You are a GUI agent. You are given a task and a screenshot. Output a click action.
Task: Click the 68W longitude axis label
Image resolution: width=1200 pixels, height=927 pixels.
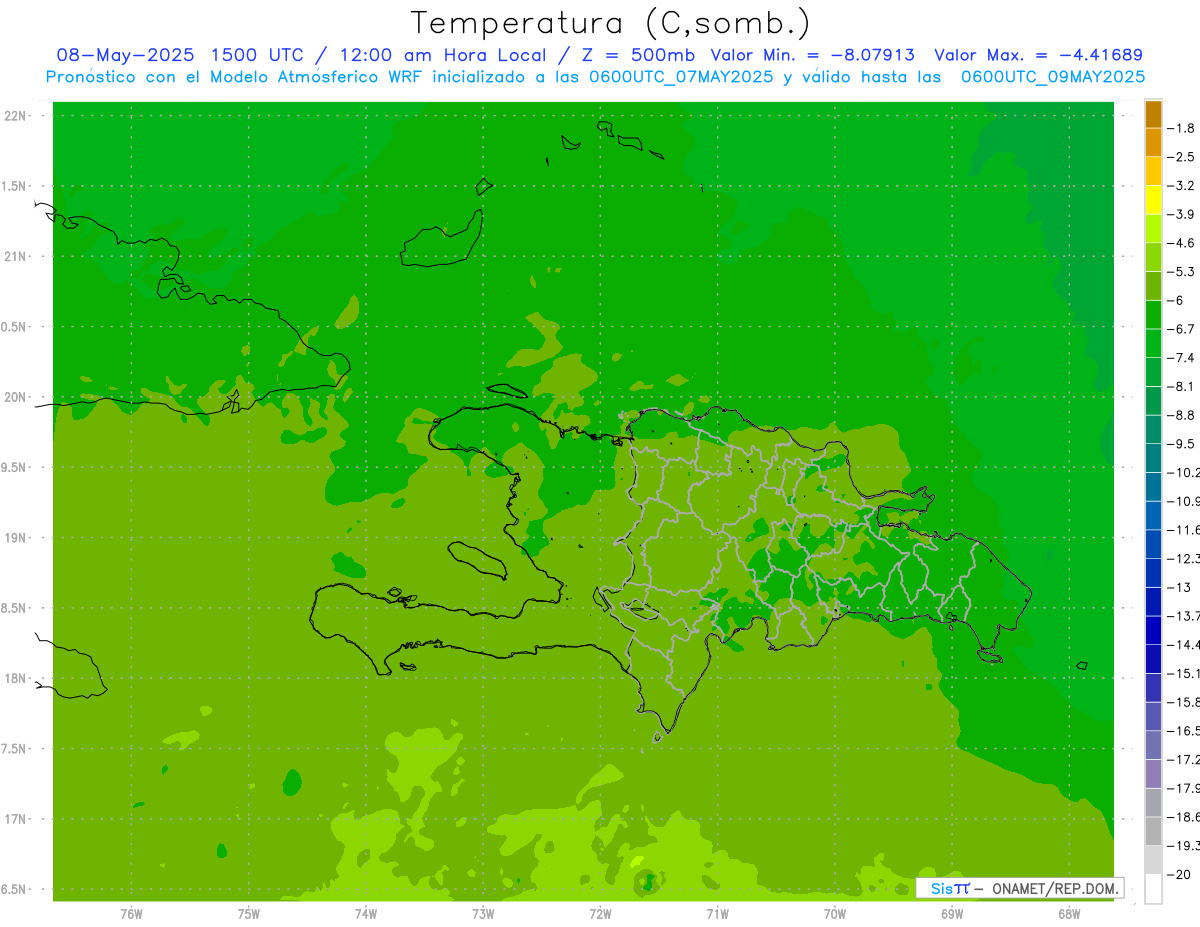[1069, 913]
